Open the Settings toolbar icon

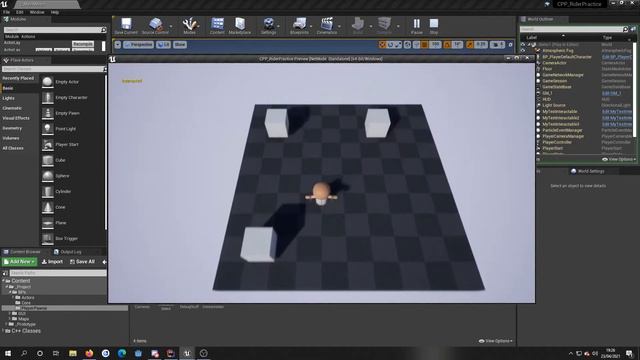pyautogui.click(x=269, y=26)
